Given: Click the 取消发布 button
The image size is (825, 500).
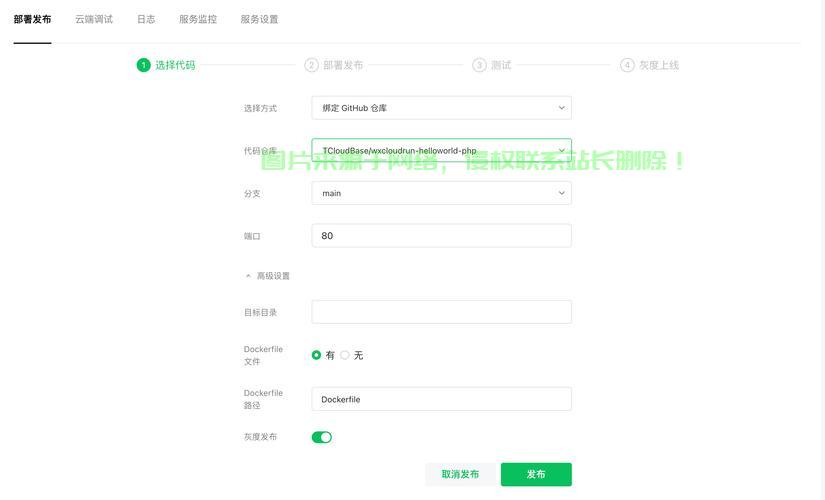Looking at the screenshot, I should pos(460,474).
